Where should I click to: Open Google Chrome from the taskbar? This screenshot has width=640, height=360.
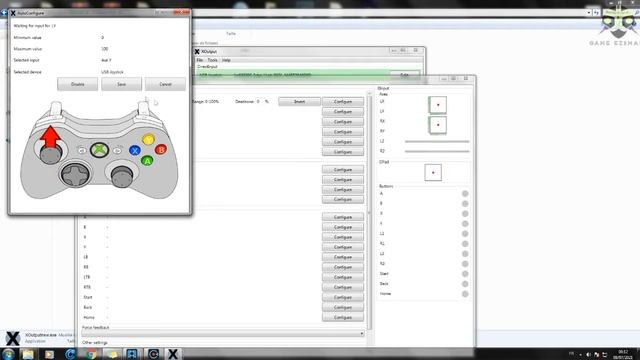pos(91,354)
